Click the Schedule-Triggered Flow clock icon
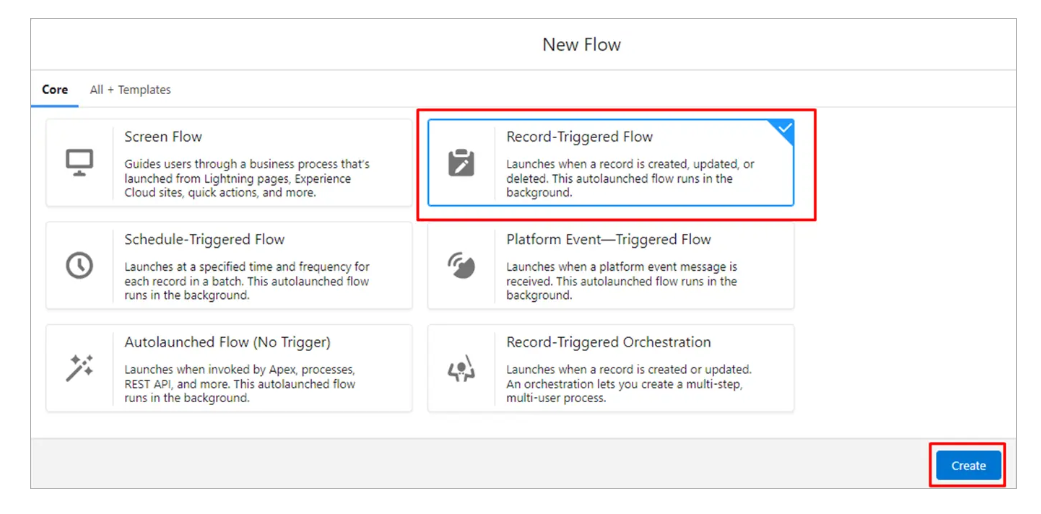The height and width of the screenshot is (514, 1041). click(x=79, y=265)
